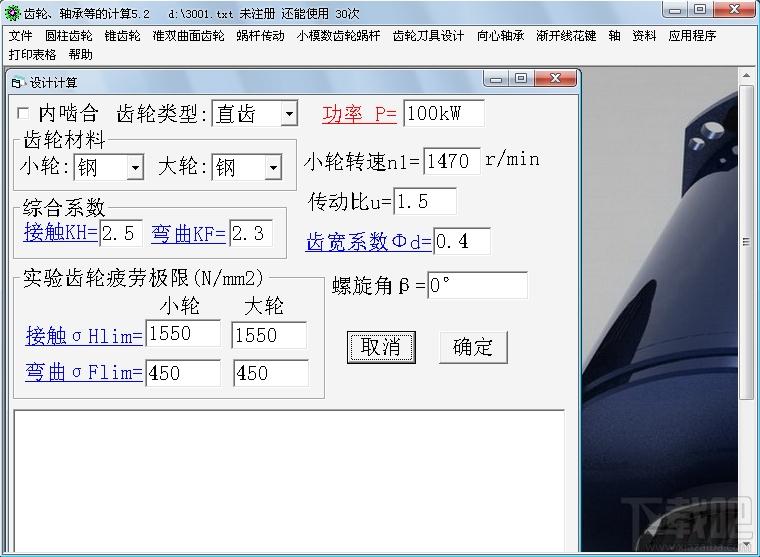Click the 功率 P= link
This screenshot has height=557, width=760.
359,114
